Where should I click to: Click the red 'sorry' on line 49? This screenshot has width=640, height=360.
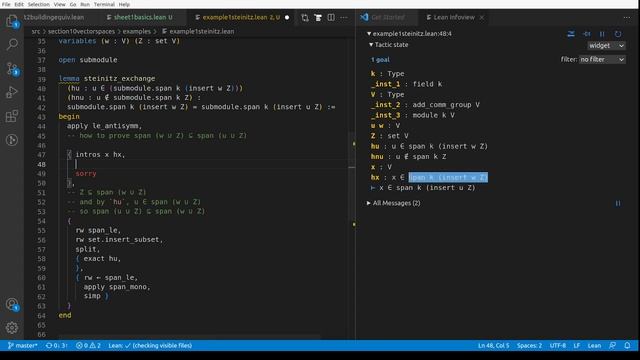coord(86,173)
